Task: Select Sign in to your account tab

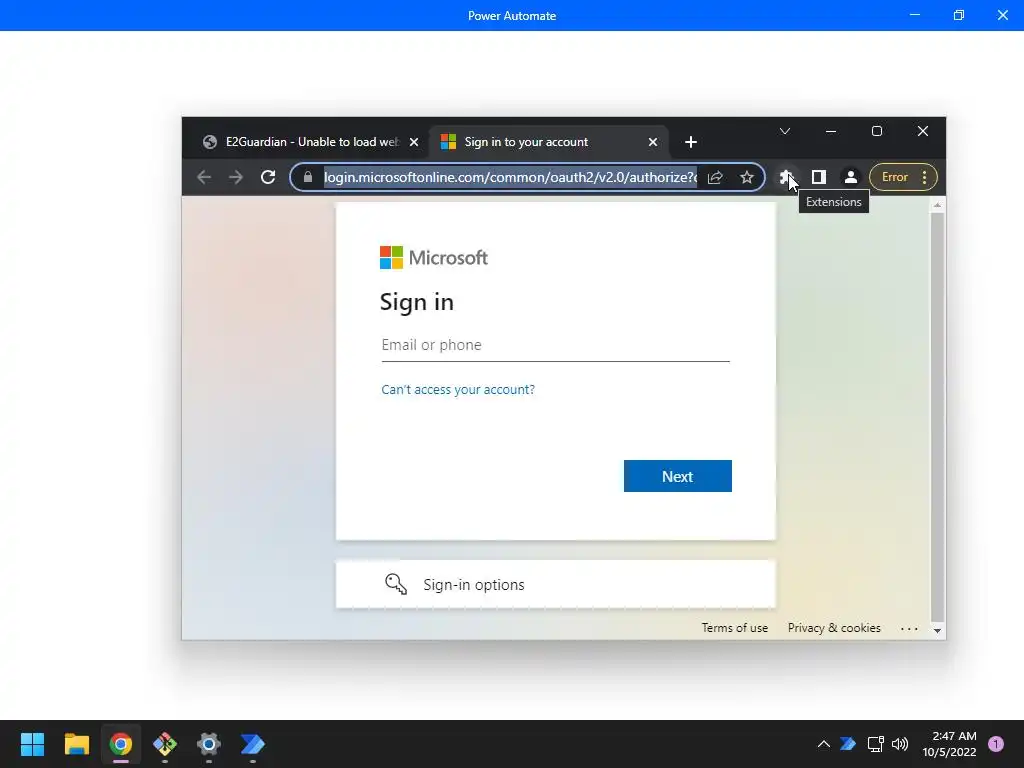Action: coord(549,142)
